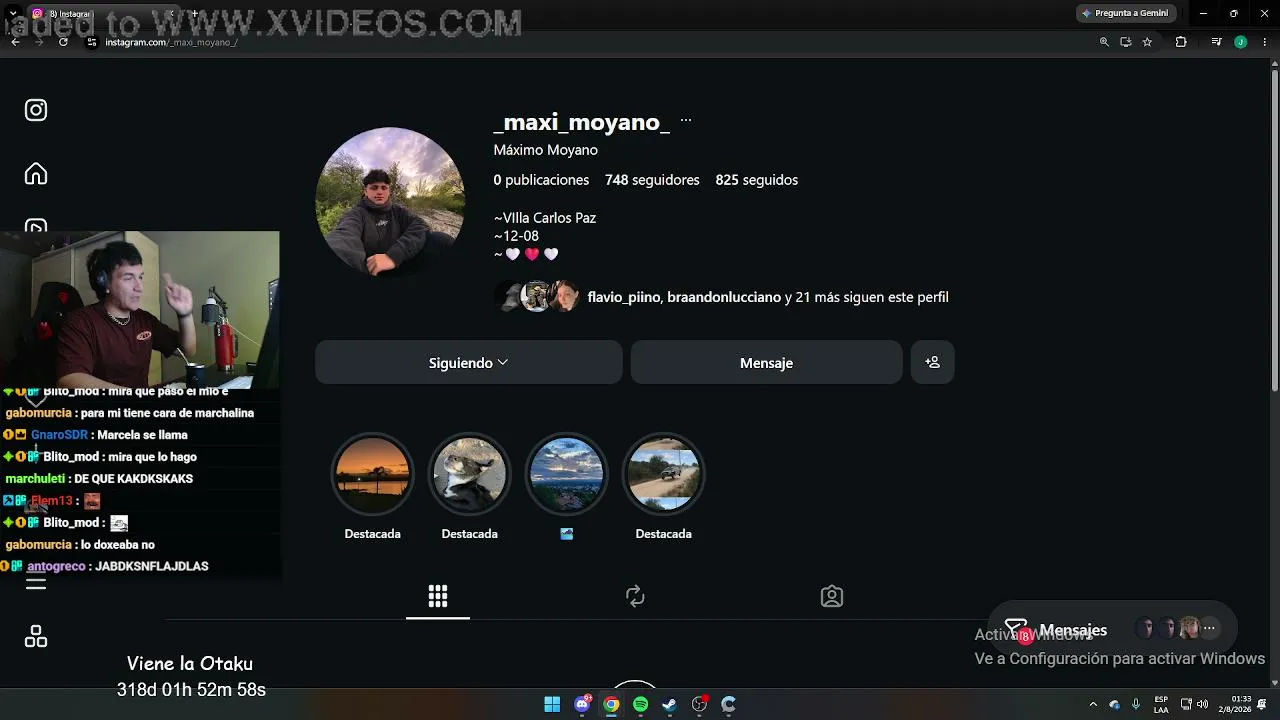Screen dimensions: 1280x720
Task: Open profile options (three dots) next to _maxi_moyano_
Action: [686, 120]
